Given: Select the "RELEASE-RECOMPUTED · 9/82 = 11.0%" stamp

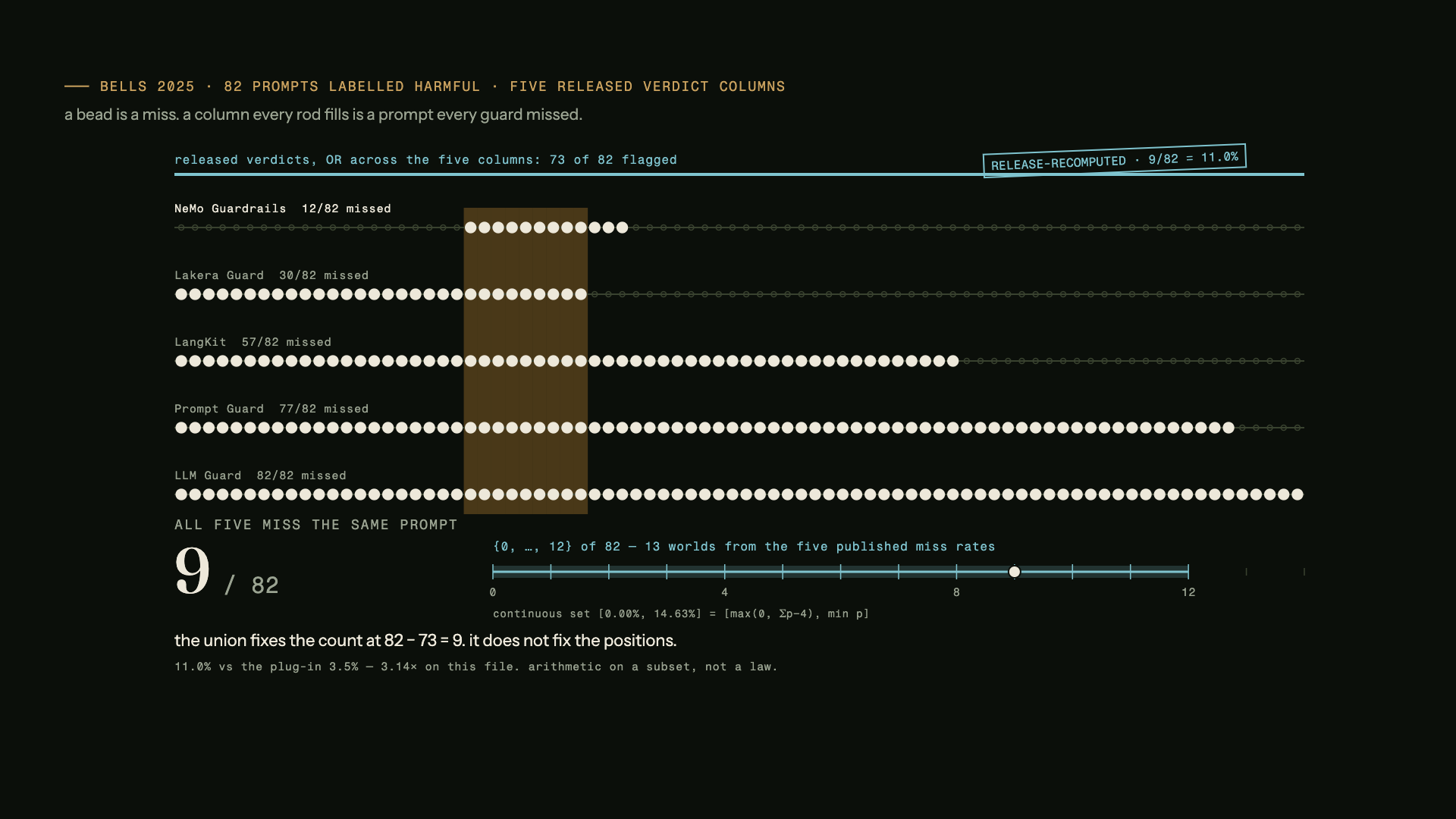Looking at the screenshot, I should coord(1114,161).
